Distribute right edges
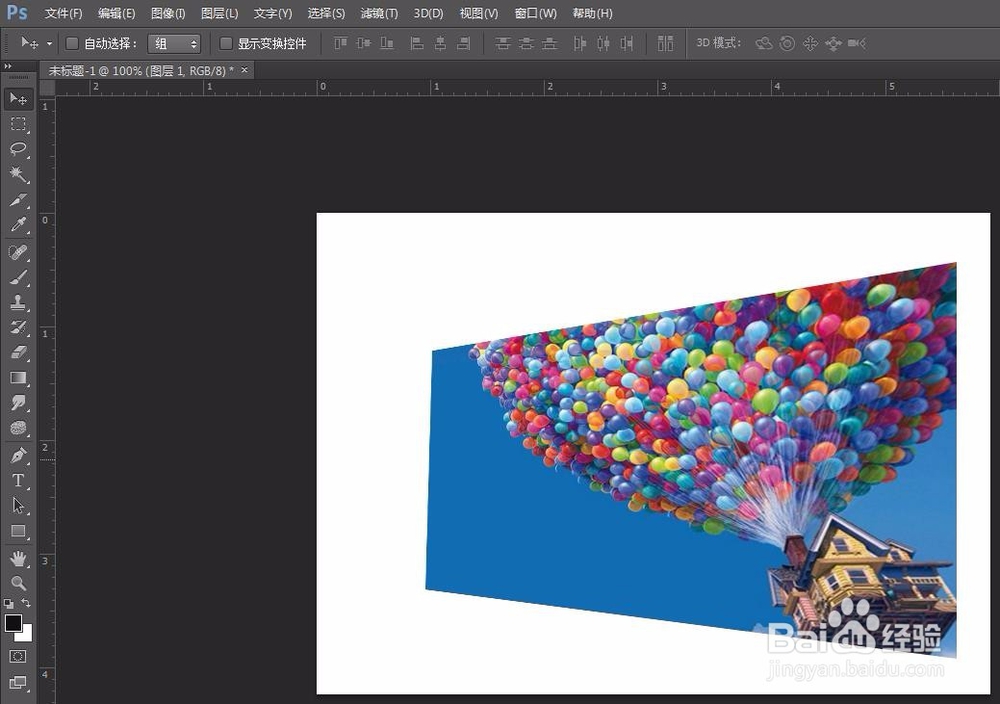Viewport: 1000px width, 704px height. point(626,43)
